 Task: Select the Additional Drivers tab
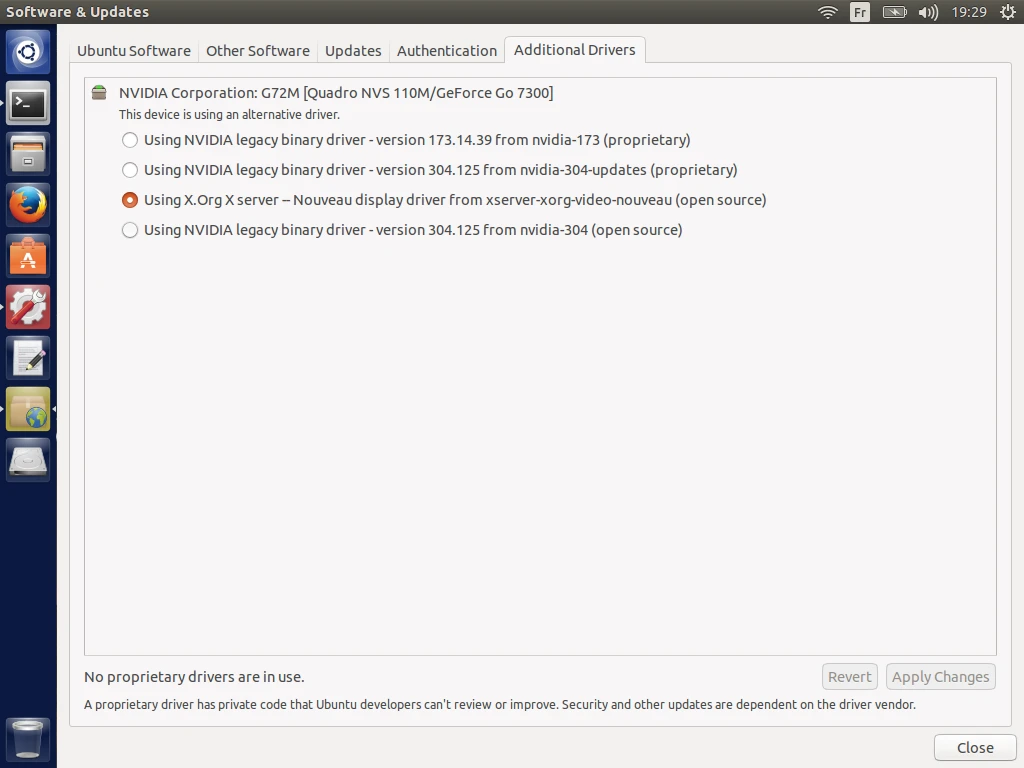(x=575, y=50)
